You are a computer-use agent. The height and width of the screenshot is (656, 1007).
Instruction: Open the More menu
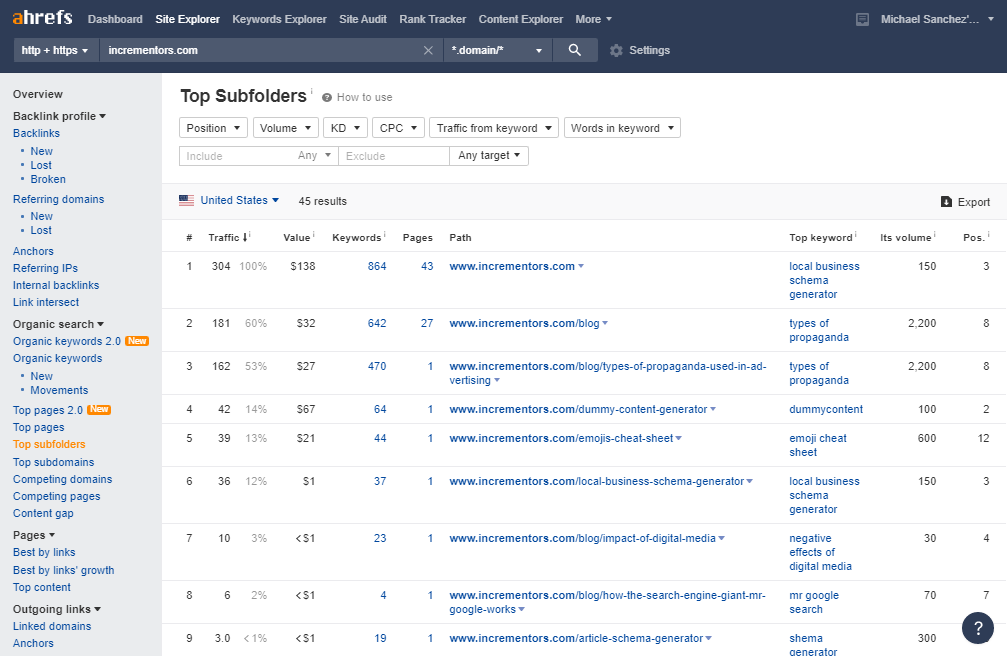click(x=593, y=19)
